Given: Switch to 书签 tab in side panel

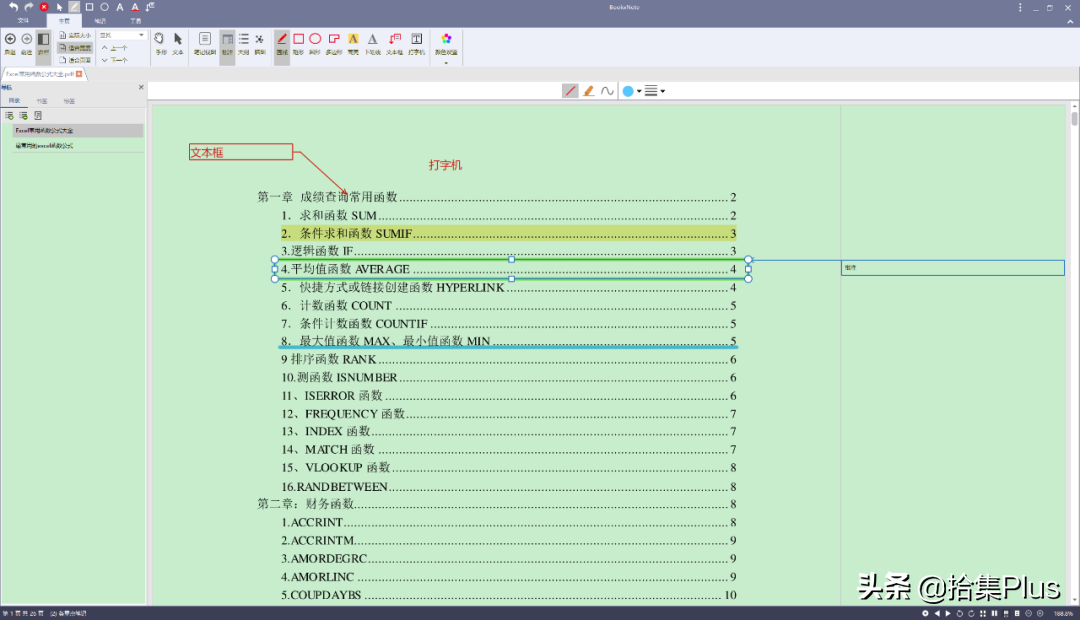Looking at the screenshot, I should tap(42, 101).
